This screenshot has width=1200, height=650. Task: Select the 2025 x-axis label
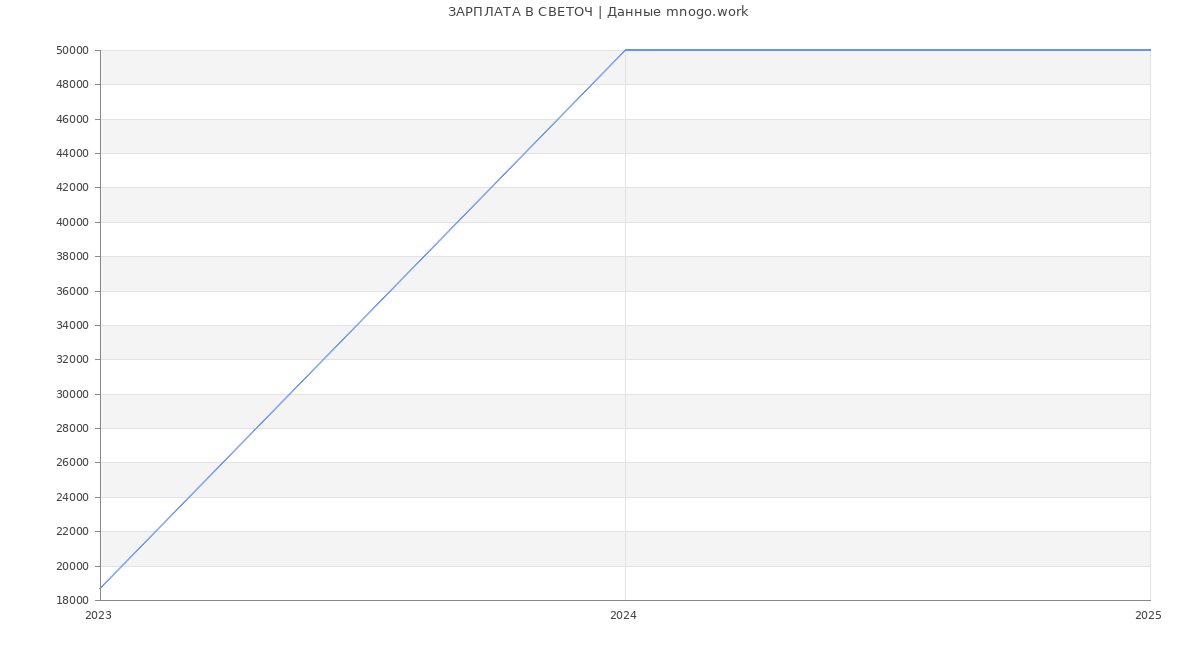click(x=1148, y=616)
